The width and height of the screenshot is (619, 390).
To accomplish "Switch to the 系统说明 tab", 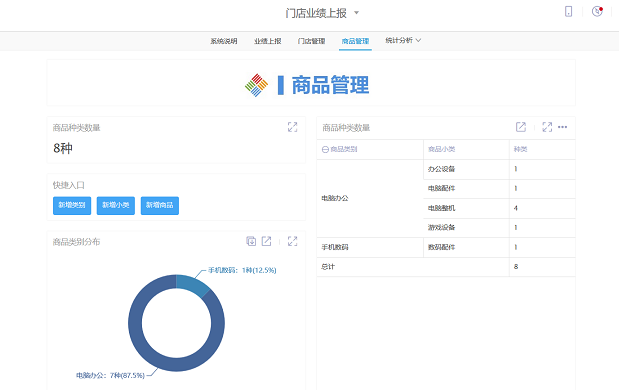I will tap(224, 41).
